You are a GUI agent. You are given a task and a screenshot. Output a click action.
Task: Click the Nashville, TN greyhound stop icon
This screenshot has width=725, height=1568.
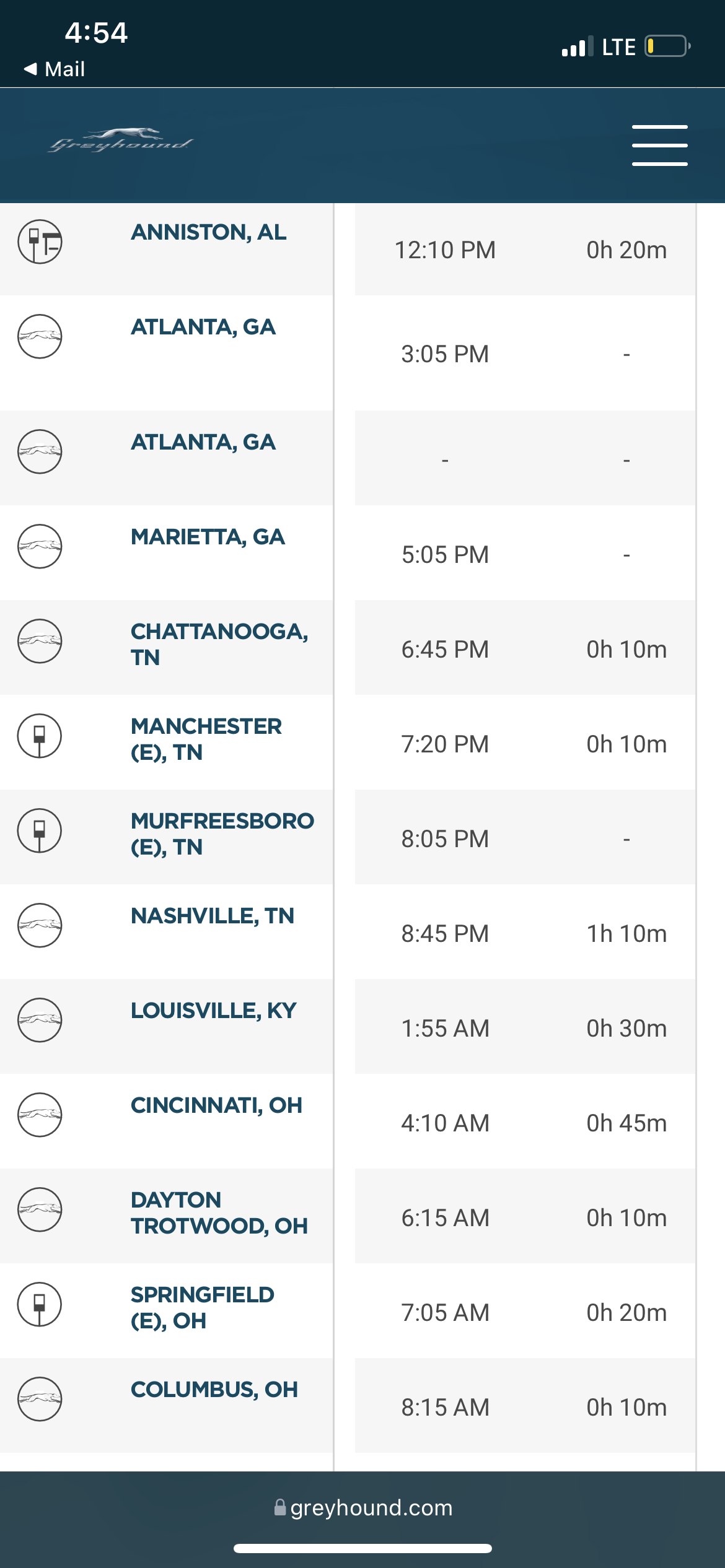(40, 925)
